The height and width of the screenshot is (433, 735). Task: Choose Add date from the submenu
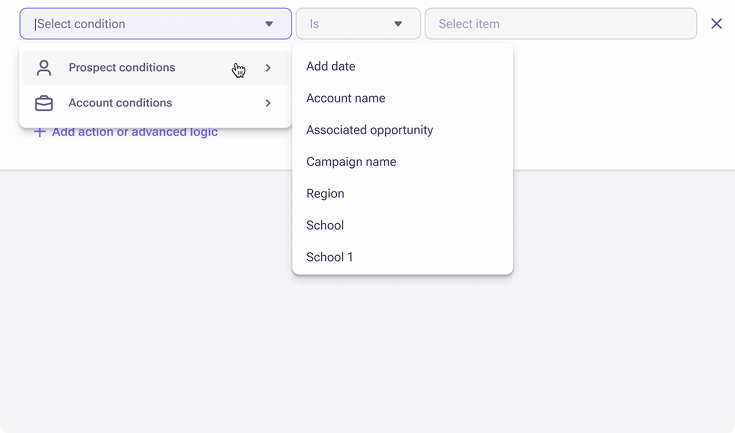331,66
